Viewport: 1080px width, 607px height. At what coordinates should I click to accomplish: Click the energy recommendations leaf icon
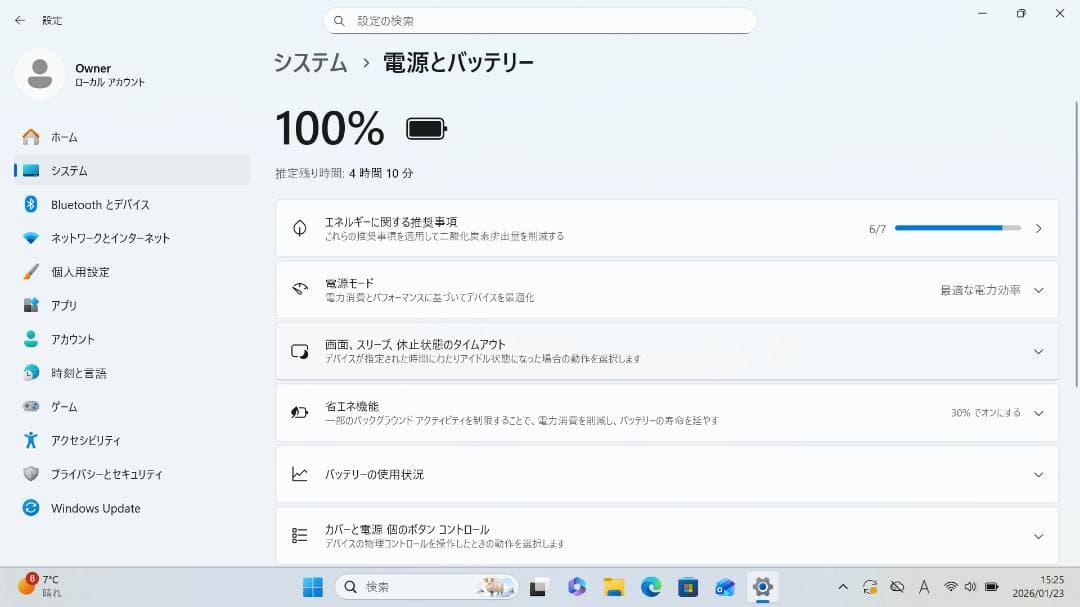pyautogui.click(x=298, y=228)
